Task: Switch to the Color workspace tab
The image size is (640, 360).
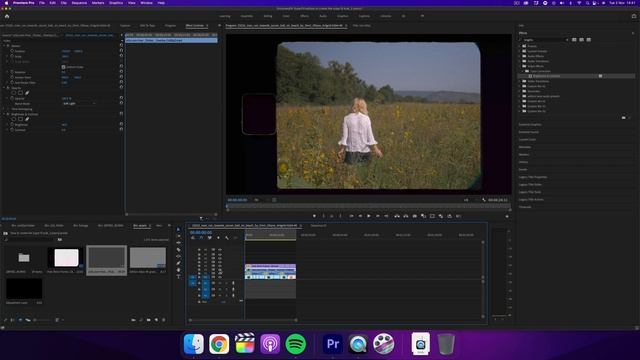Action: point(286,16)
